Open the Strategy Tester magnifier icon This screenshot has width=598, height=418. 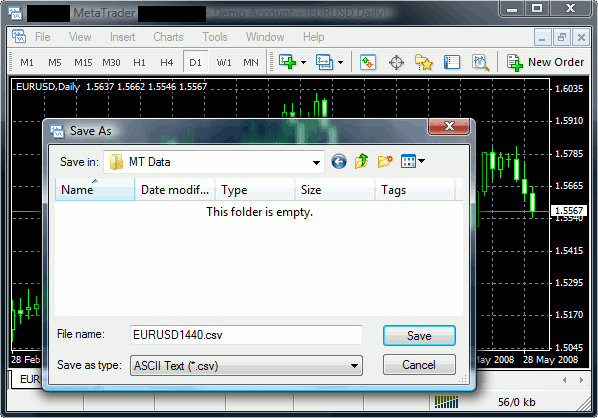tap(480, 62)
